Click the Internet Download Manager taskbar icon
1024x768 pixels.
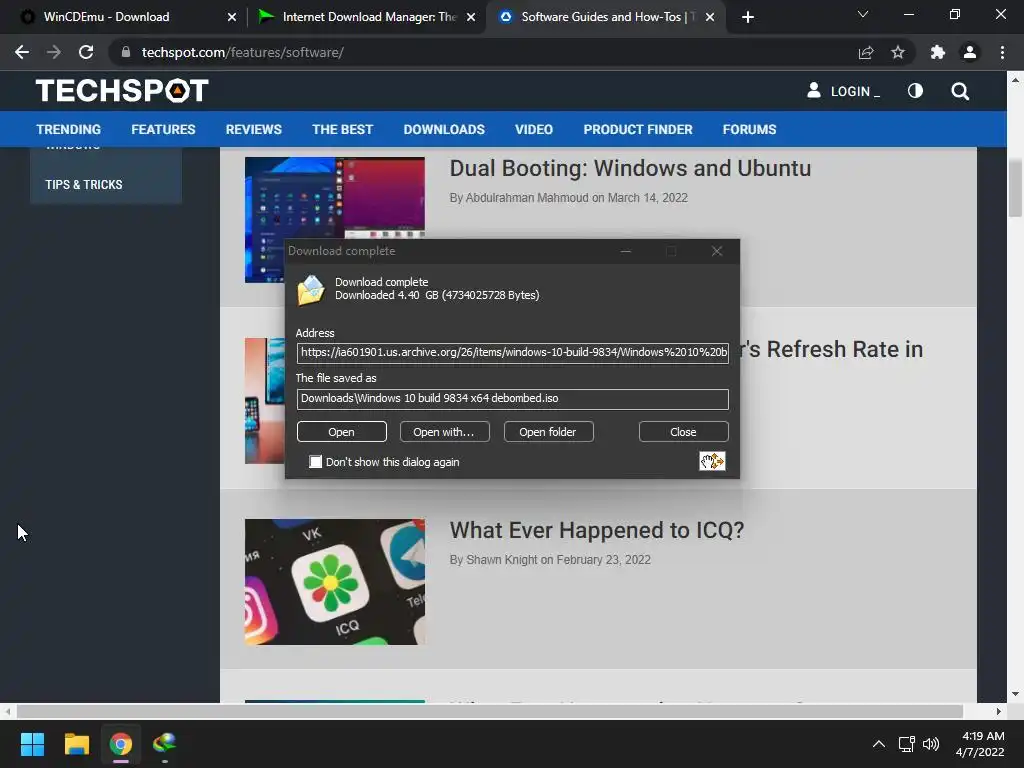pos(165,744)
